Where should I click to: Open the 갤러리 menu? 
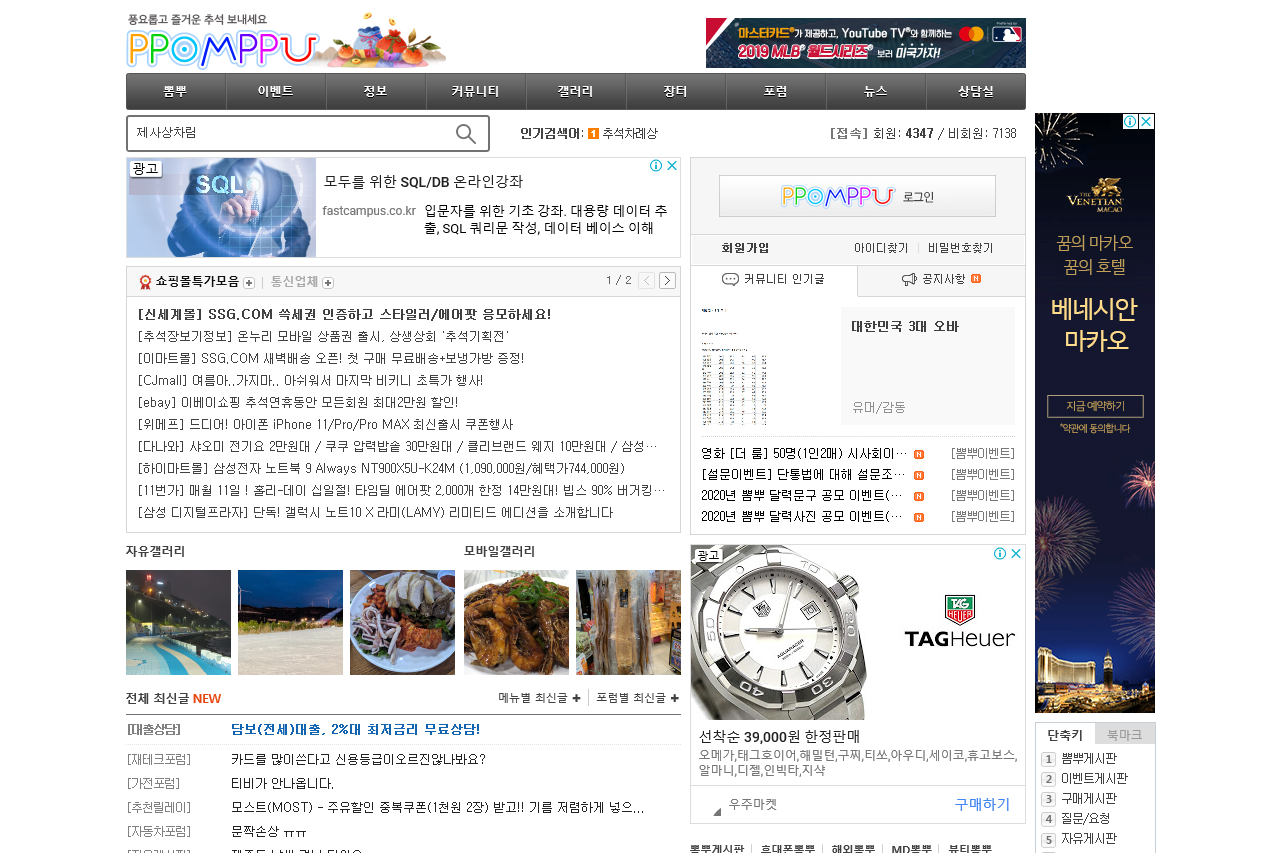pyautogui.click(x=576, y=91)
